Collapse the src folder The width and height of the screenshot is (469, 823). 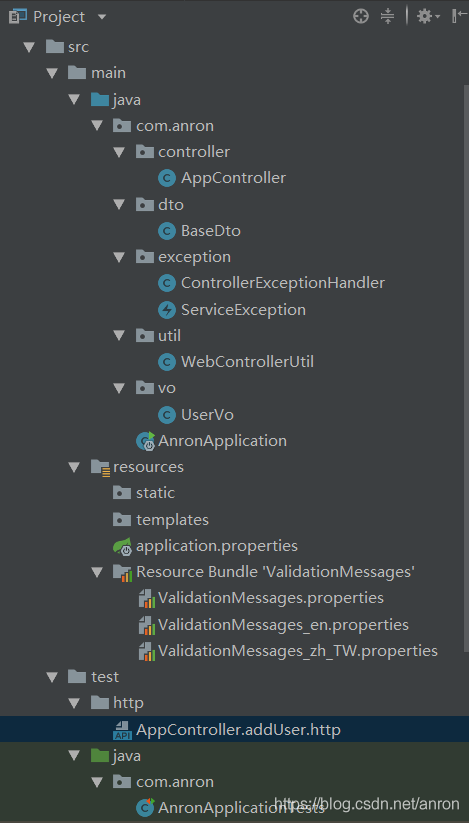point(29,47)
